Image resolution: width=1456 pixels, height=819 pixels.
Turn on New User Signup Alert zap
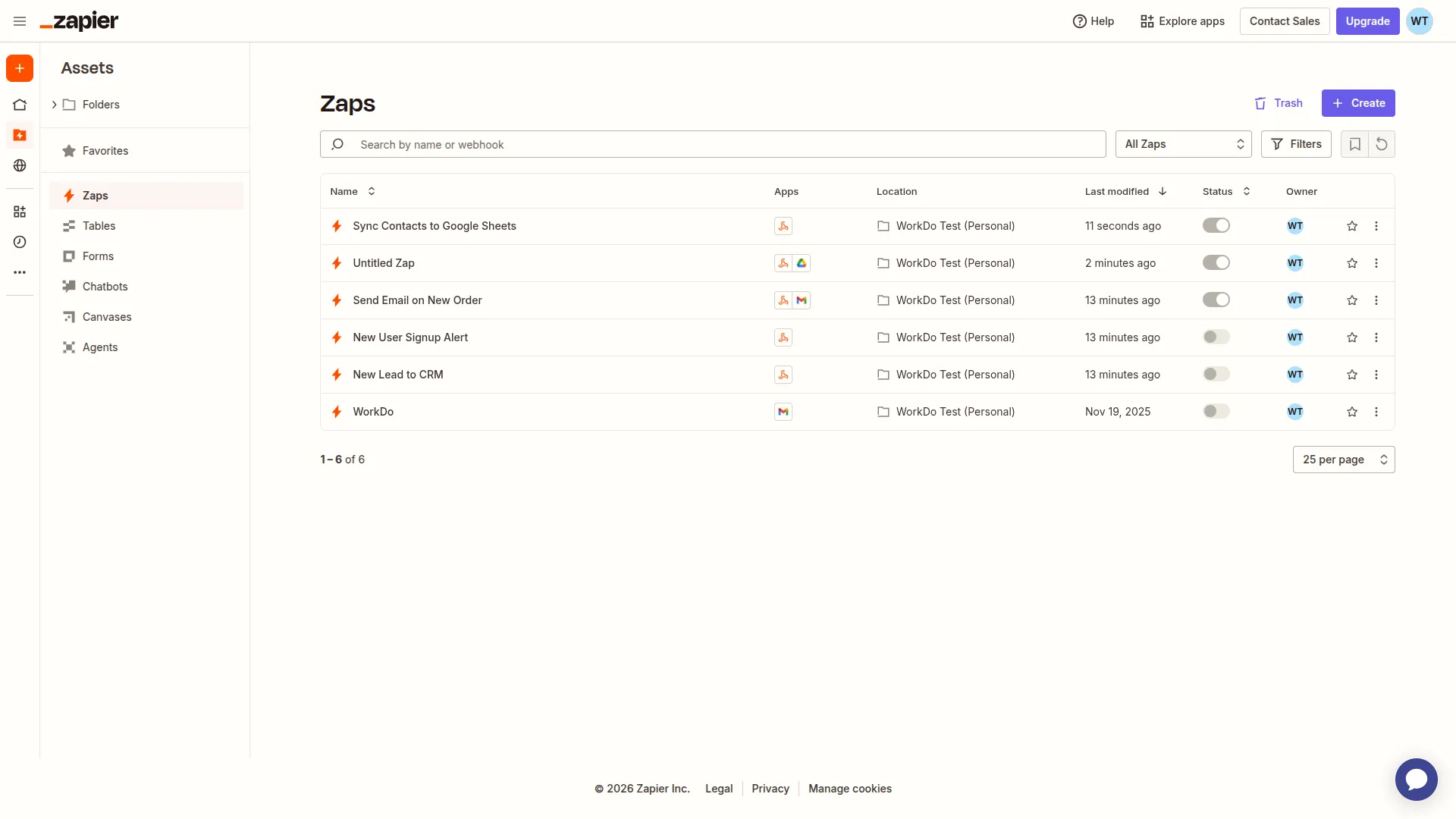click(1216, 337)
